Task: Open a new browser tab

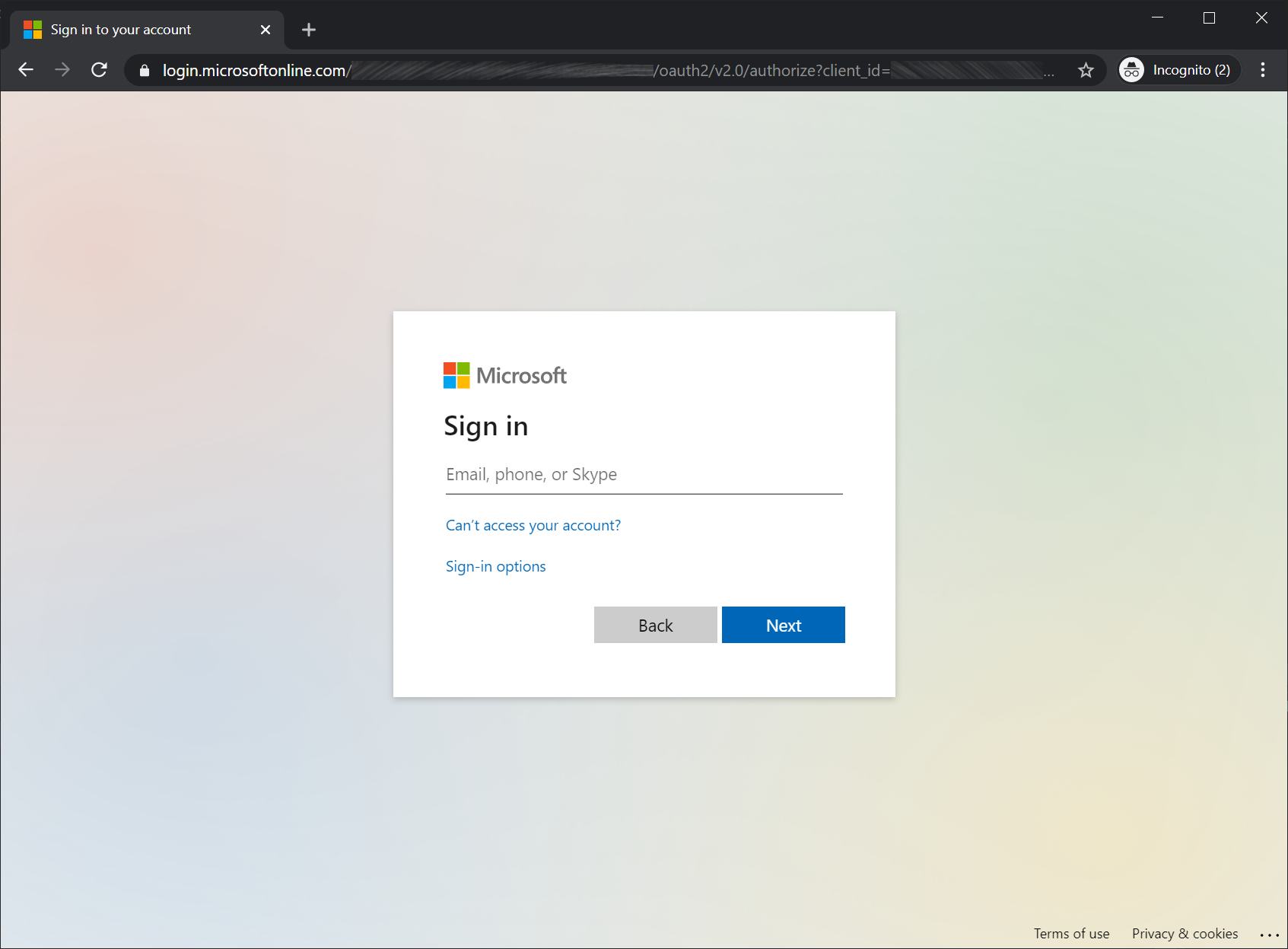Action: pyautogui.click(x=308, y=30)
